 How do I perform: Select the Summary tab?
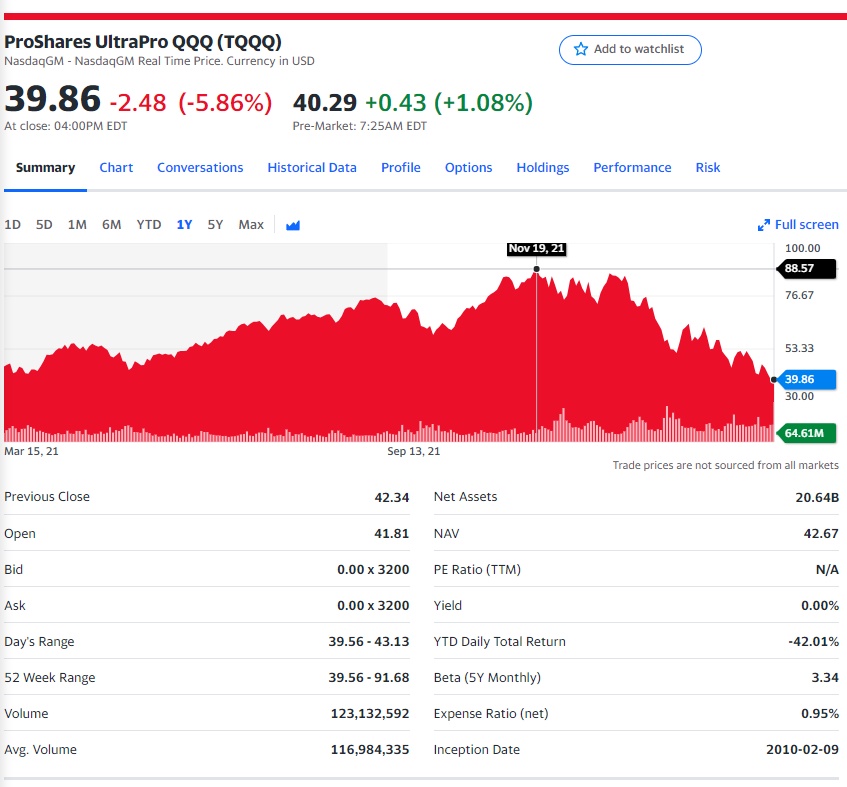pos(45,167)
